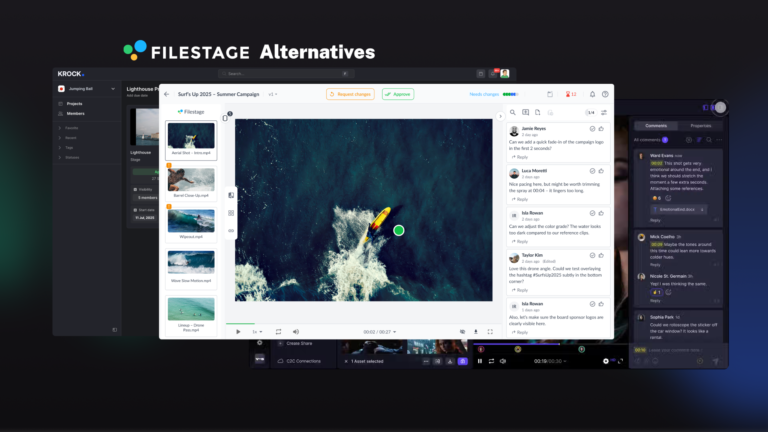
Task: Play the Filestage video
Action: tap(238, 332)
